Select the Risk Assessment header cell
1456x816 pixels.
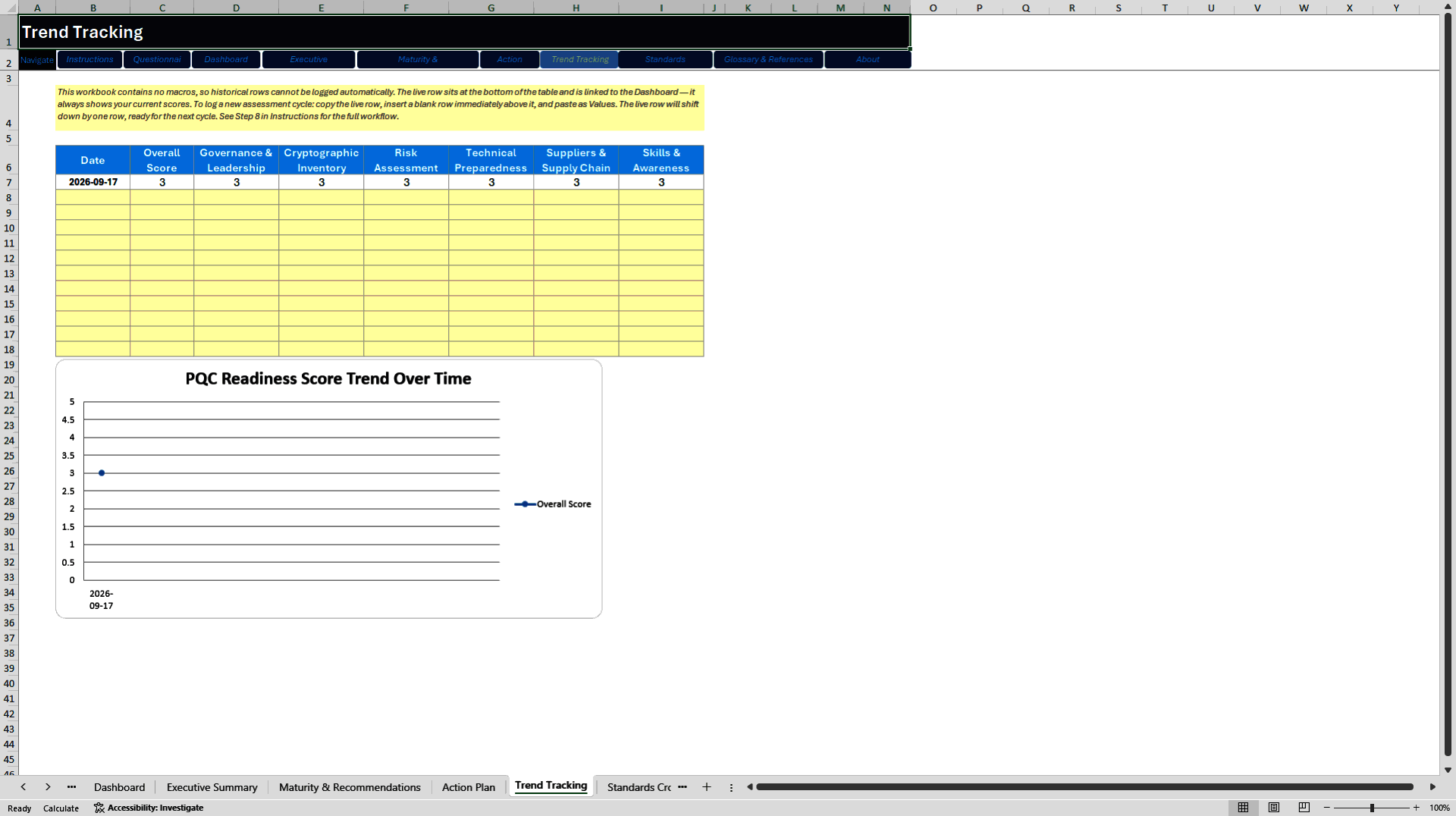(x=406, y=160)
